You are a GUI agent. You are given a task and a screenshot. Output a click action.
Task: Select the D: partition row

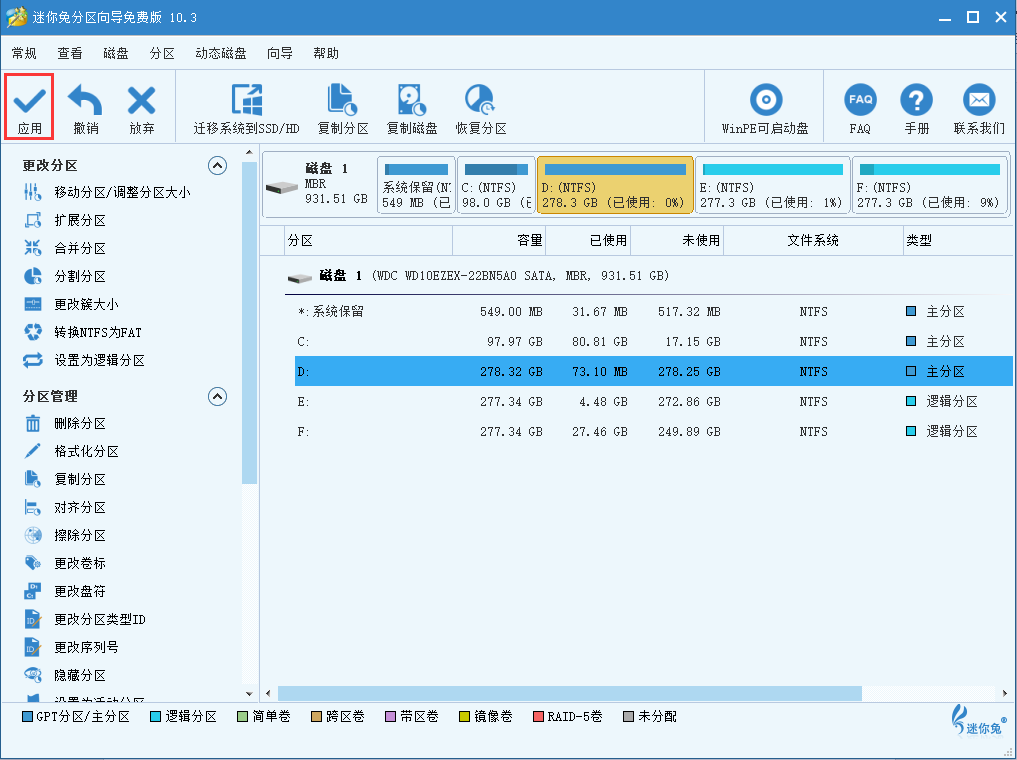click(654, 372)
